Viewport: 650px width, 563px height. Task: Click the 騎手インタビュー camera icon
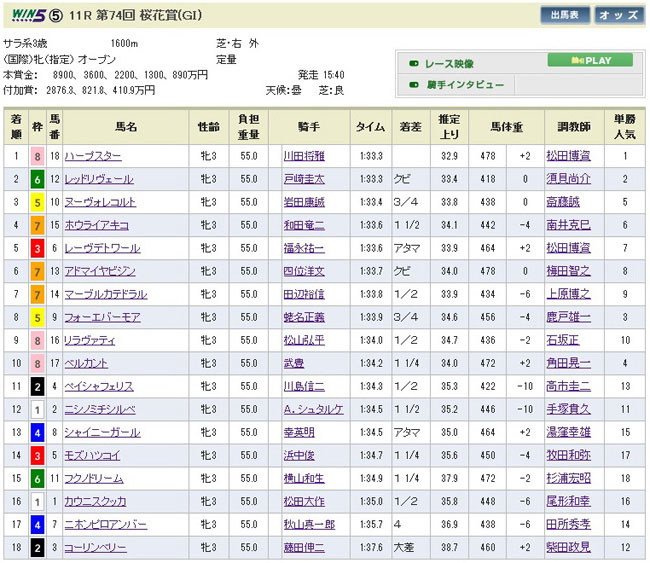(x=414, y=85)
